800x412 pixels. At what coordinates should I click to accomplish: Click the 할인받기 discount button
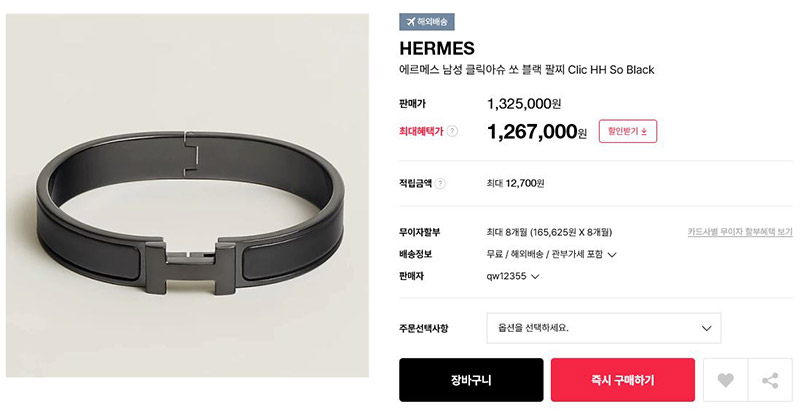pyautogui.click(x=628, y=131)
